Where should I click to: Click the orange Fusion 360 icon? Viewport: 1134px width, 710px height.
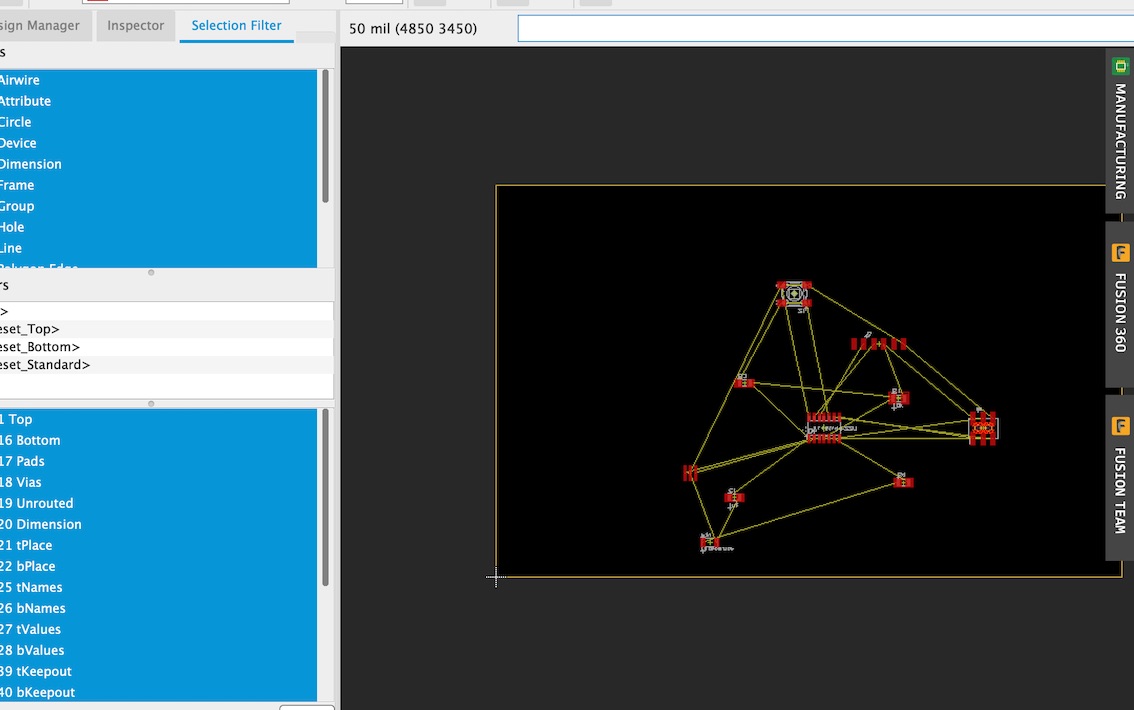click(1120, 253)
